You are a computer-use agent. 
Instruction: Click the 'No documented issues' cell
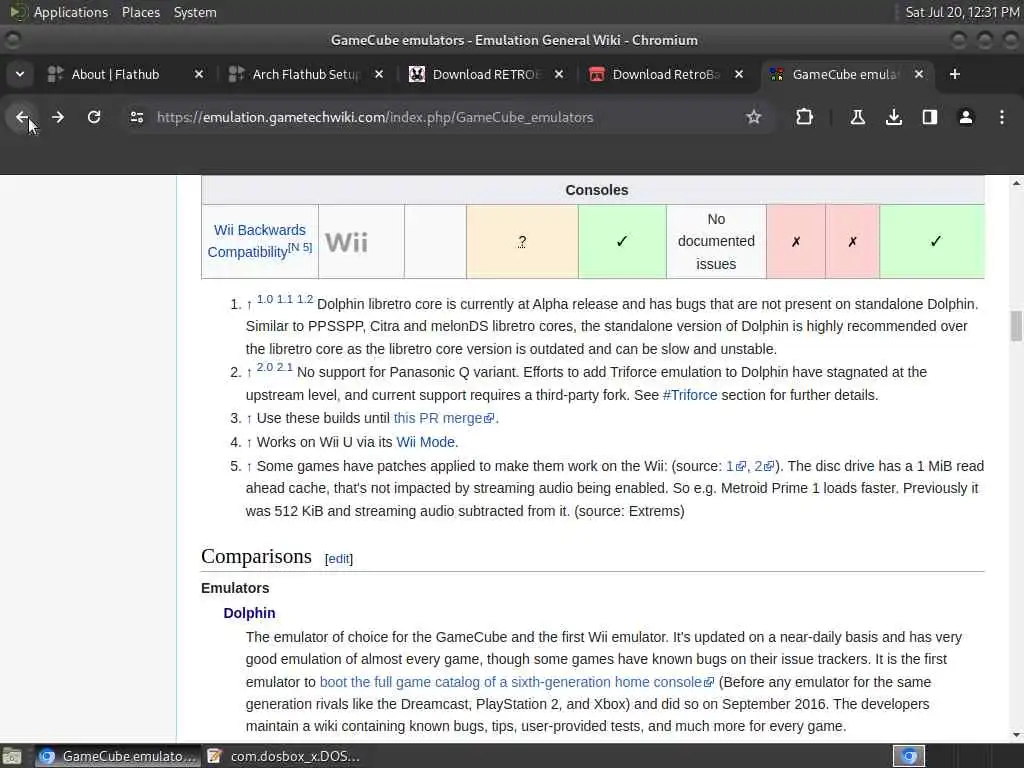[x=716, y=242]
